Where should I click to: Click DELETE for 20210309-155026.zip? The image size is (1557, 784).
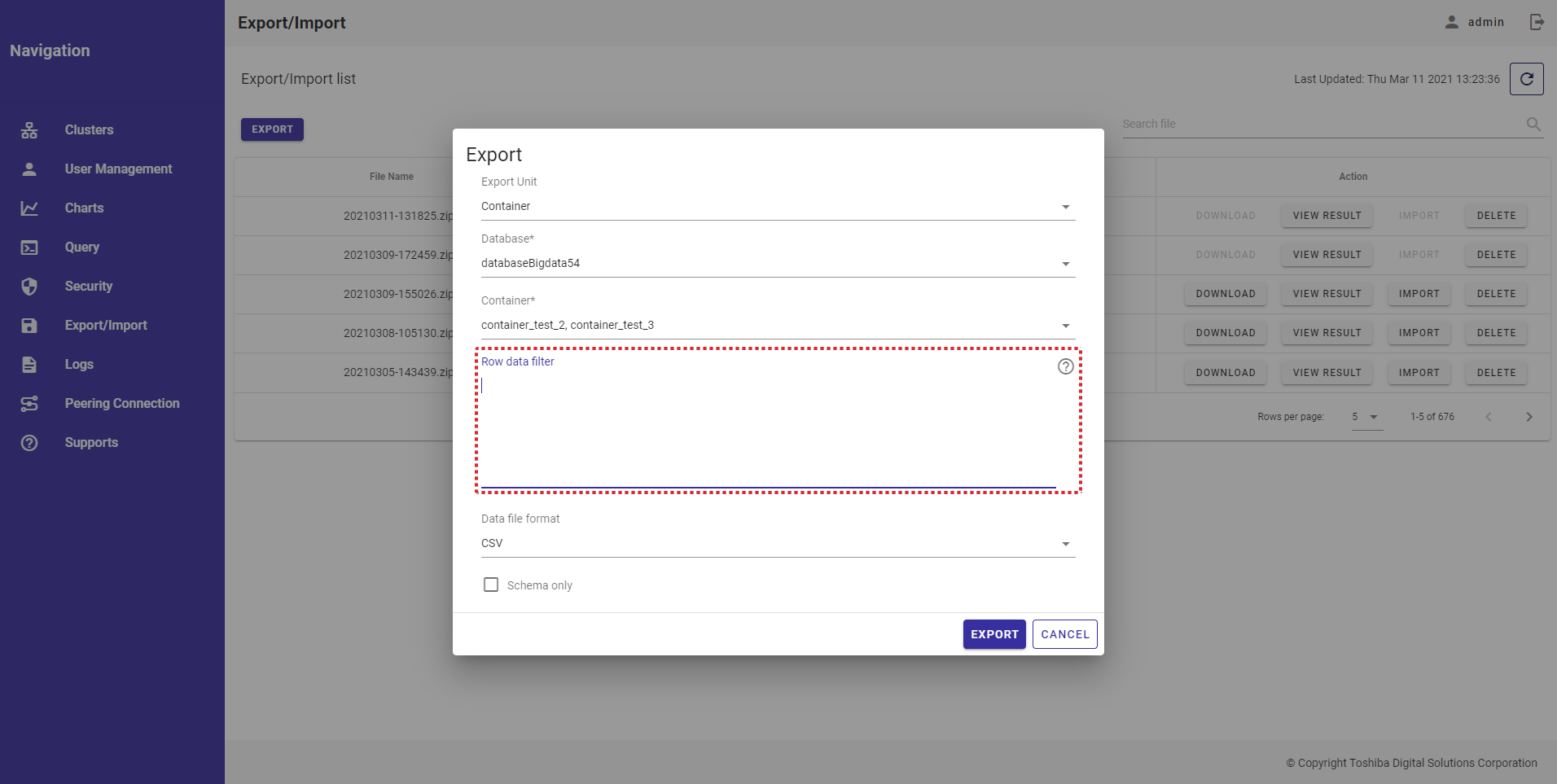point(1496,294)
